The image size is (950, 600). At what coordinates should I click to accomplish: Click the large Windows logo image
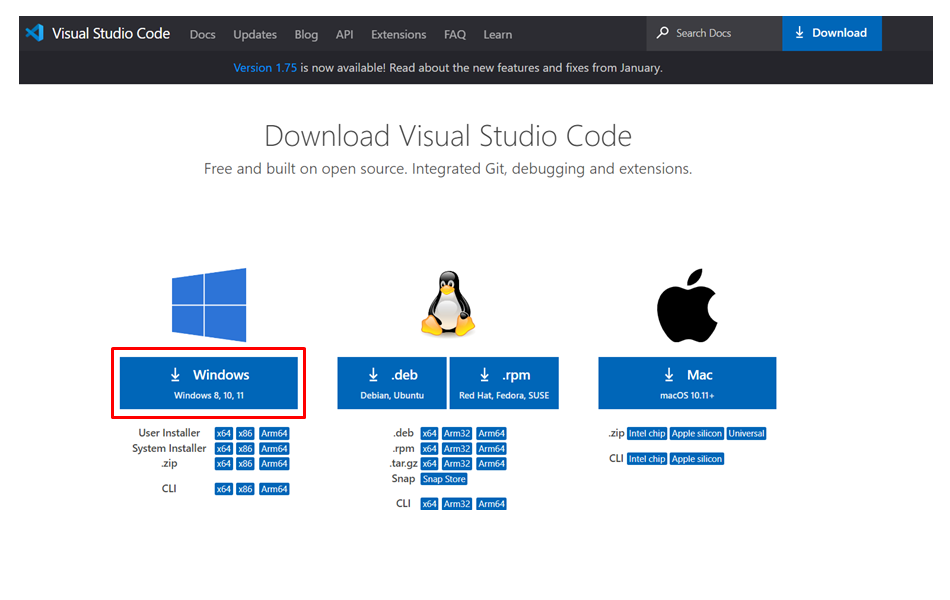pos(209,305)
